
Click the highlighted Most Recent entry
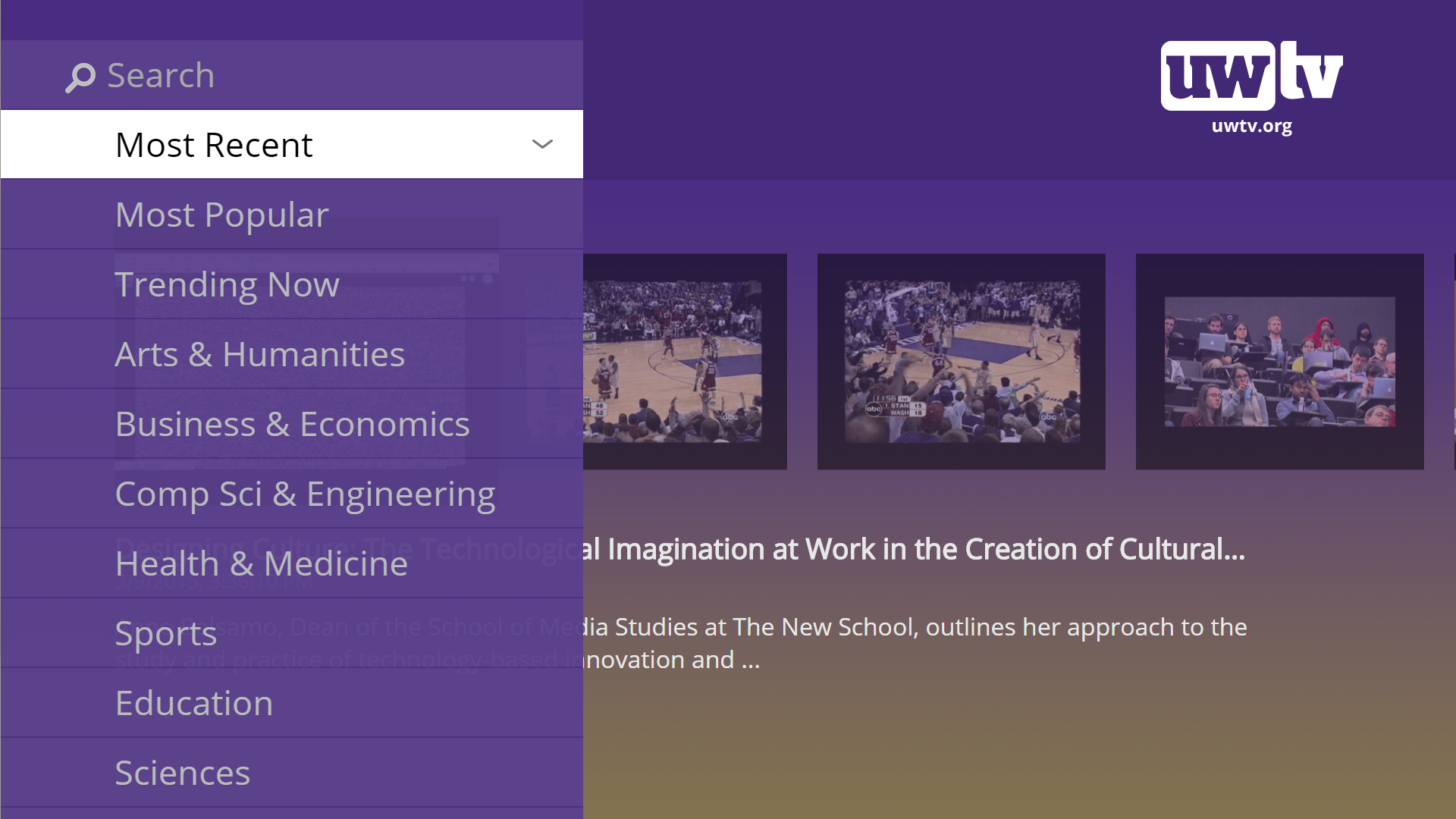213,143
